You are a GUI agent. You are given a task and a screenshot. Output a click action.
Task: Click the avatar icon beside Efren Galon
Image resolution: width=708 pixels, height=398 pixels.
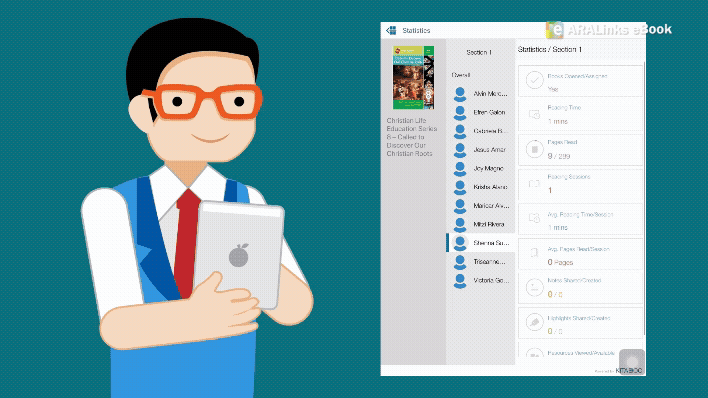point(460,112)
